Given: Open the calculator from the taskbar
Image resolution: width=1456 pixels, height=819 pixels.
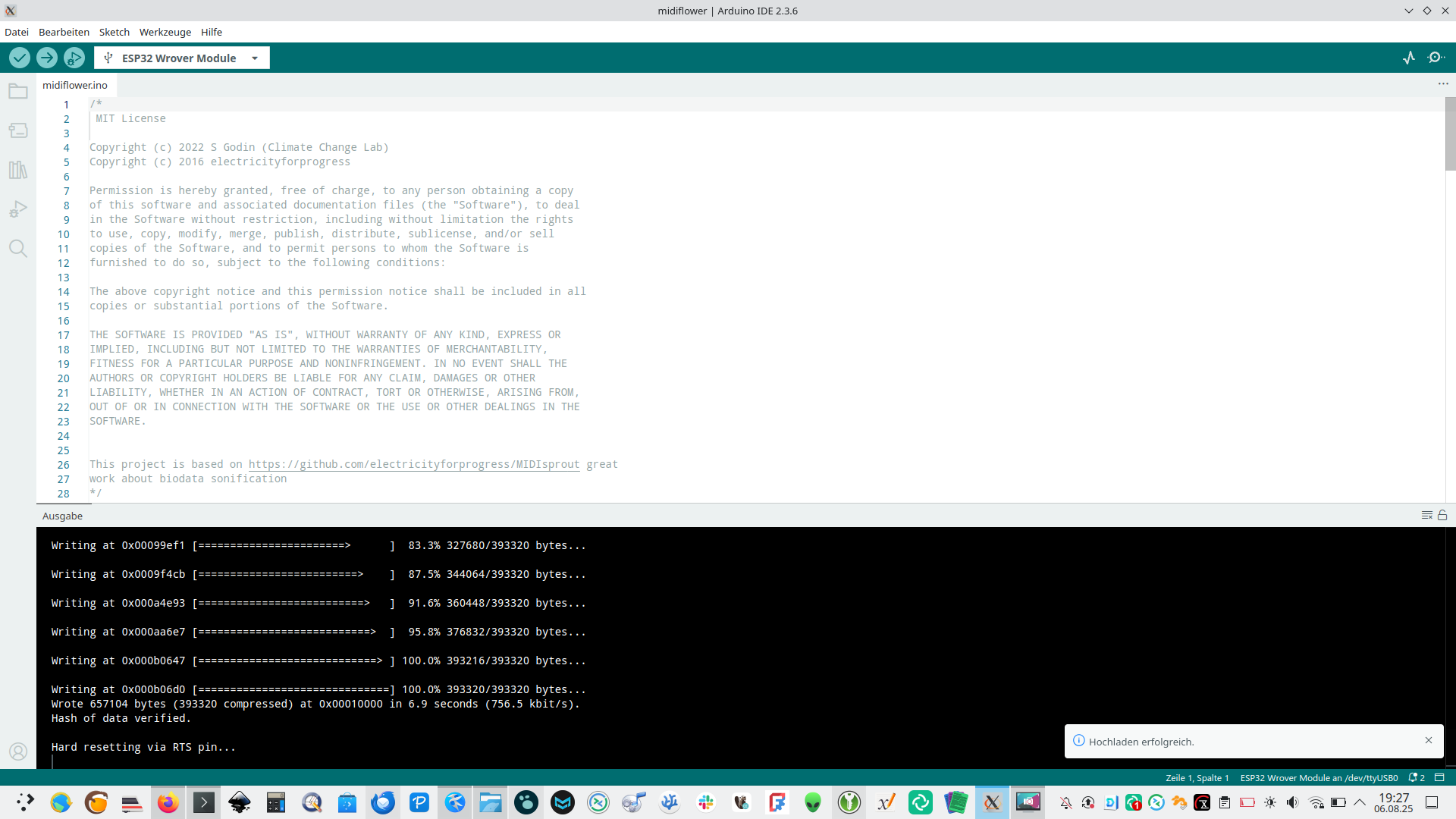Looking at the screenshot, I should [x=276, y=802].
